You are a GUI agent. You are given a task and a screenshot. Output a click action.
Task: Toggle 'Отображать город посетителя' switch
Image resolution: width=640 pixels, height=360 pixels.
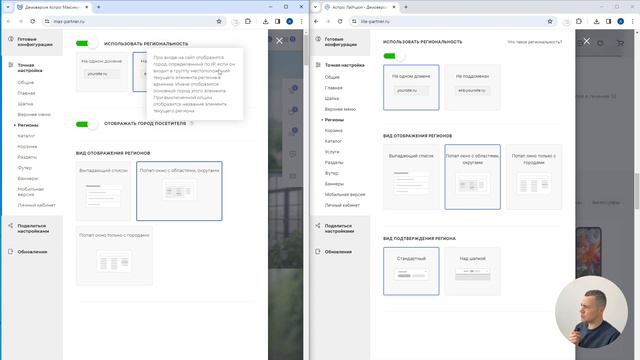tap(87, 124)
